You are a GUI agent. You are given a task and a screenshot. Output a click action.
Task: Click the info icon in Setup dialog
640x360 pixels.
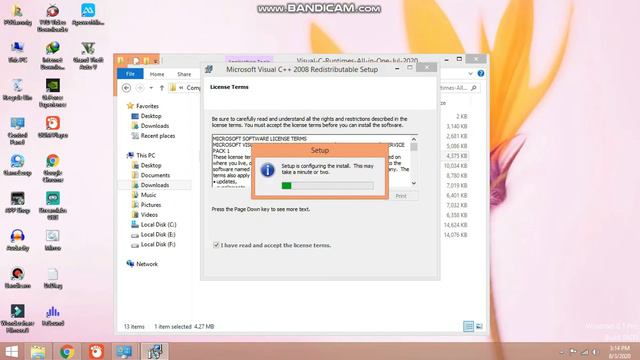click(x=268, y=169)
